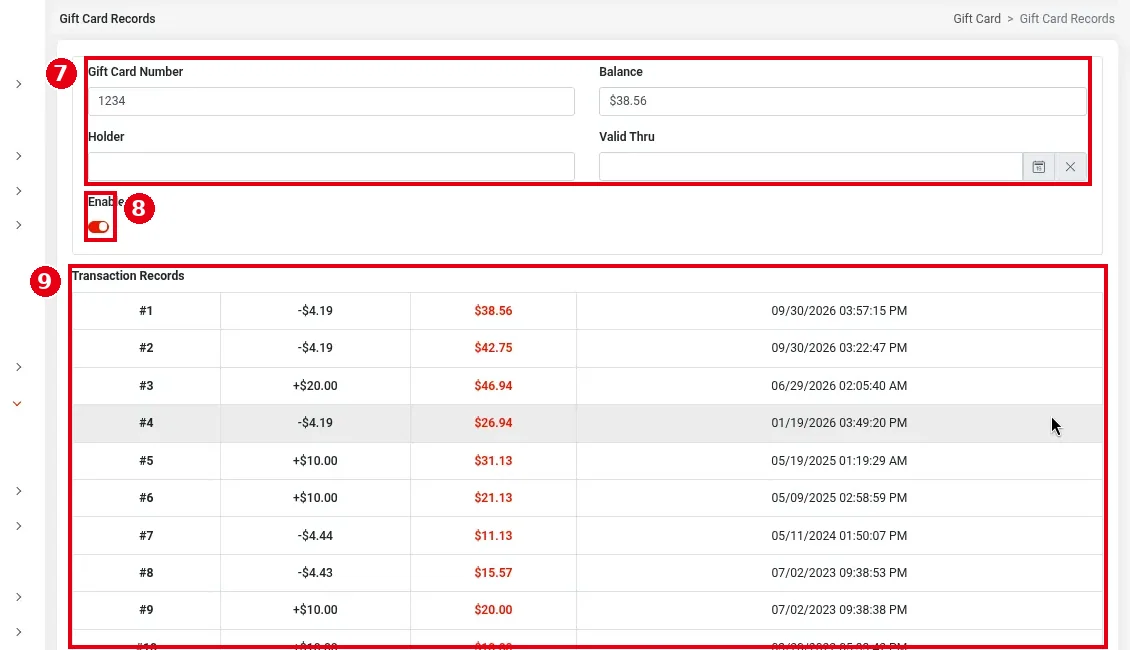Open the Valid Thru calendar picker

pos(1038,166)
